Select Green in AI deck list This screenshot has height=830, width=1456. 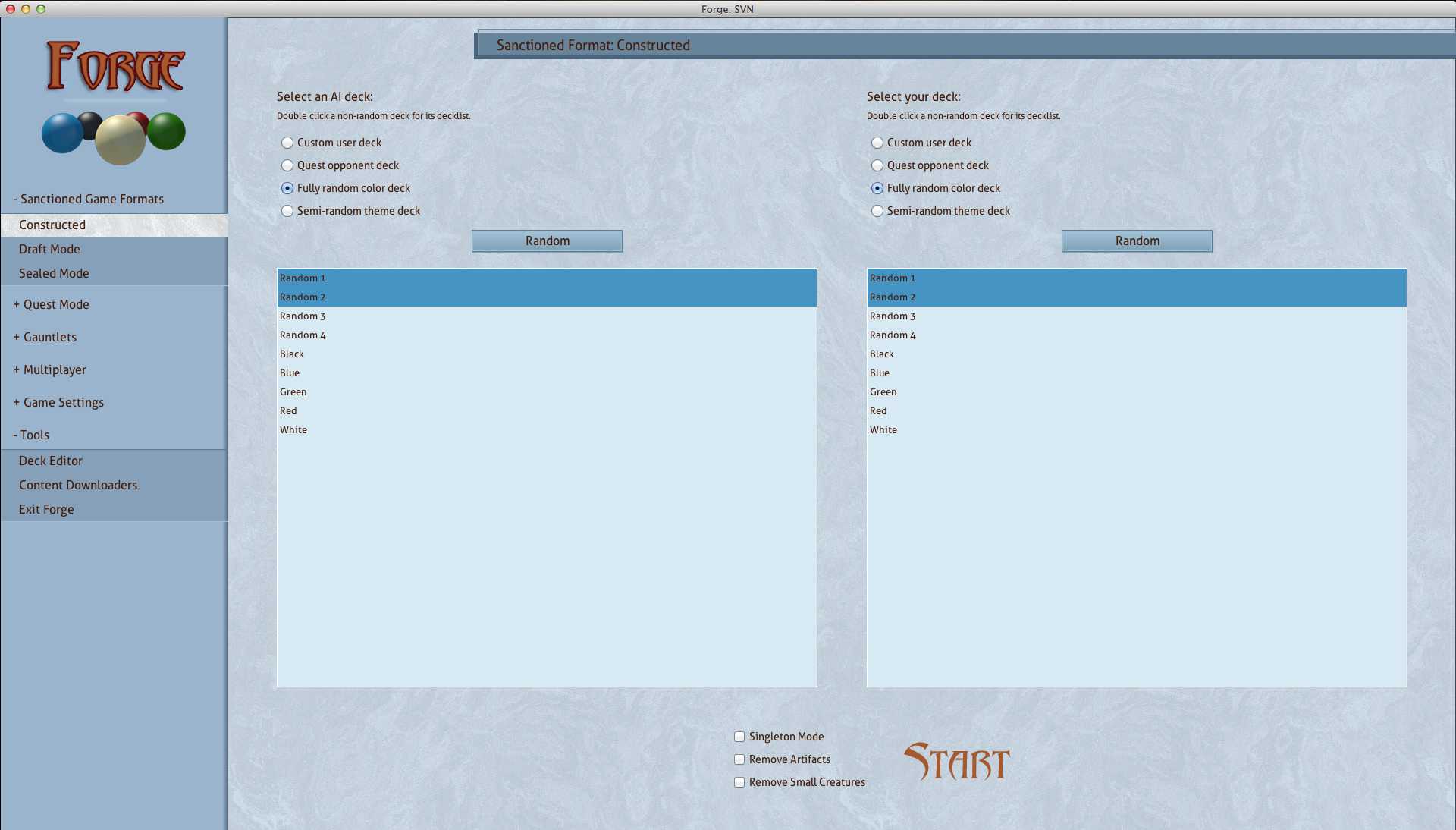tap(293, 392)
